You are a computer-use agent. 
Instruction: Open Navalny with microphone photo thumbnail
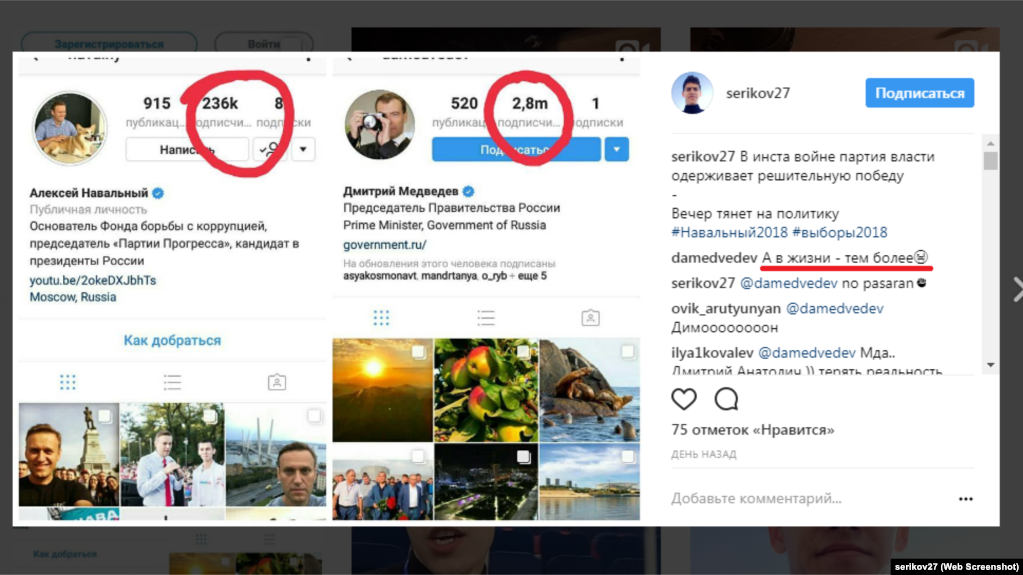coord(172,455)
